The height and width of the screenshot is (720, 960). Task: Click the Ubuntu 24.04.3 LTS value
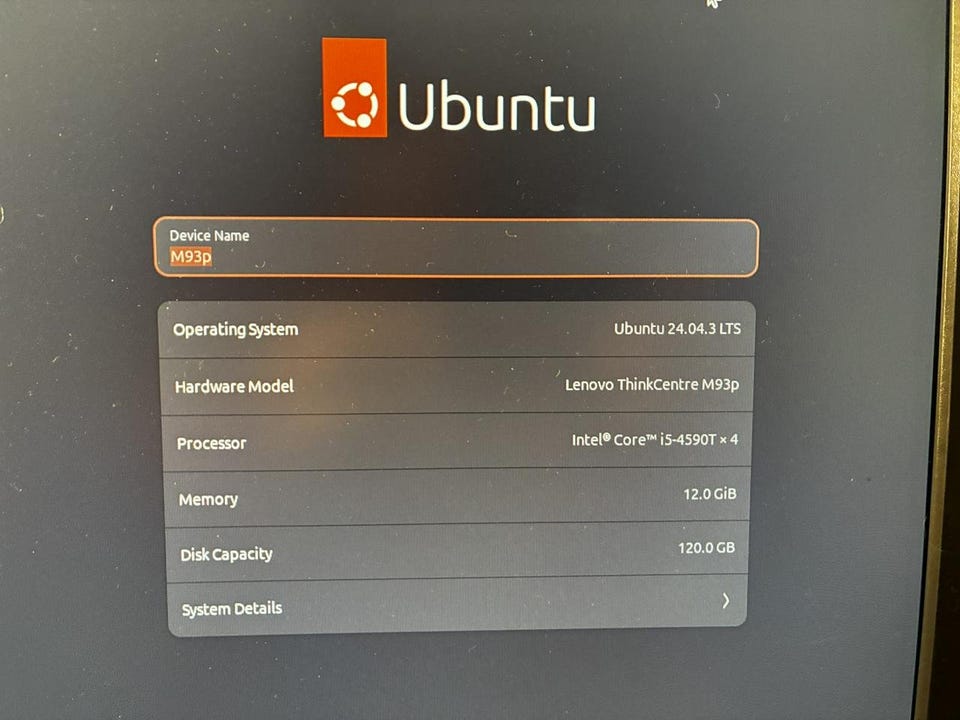(677, 329)
